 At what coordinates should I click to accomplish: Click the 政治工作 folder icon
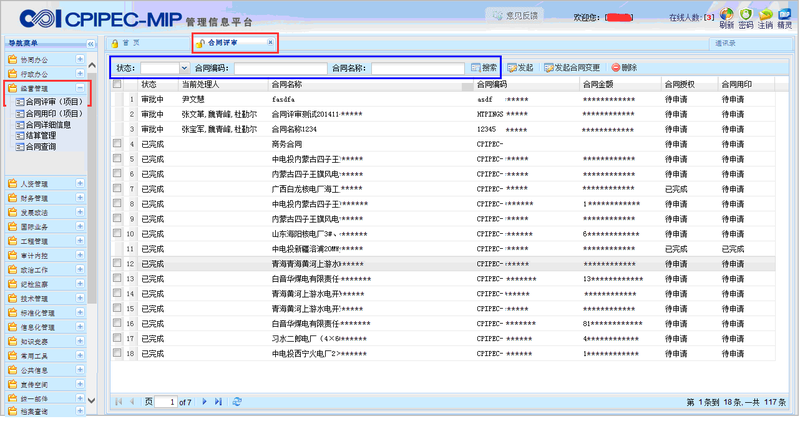click(13, 269)
